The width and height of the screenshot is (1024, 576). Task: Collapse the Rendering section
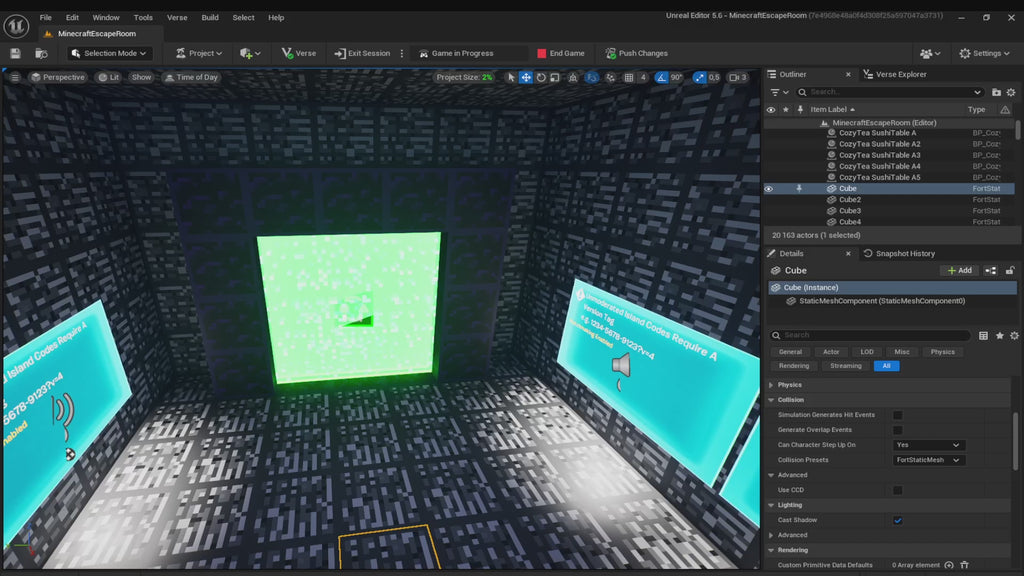click(x=771, y=550)
